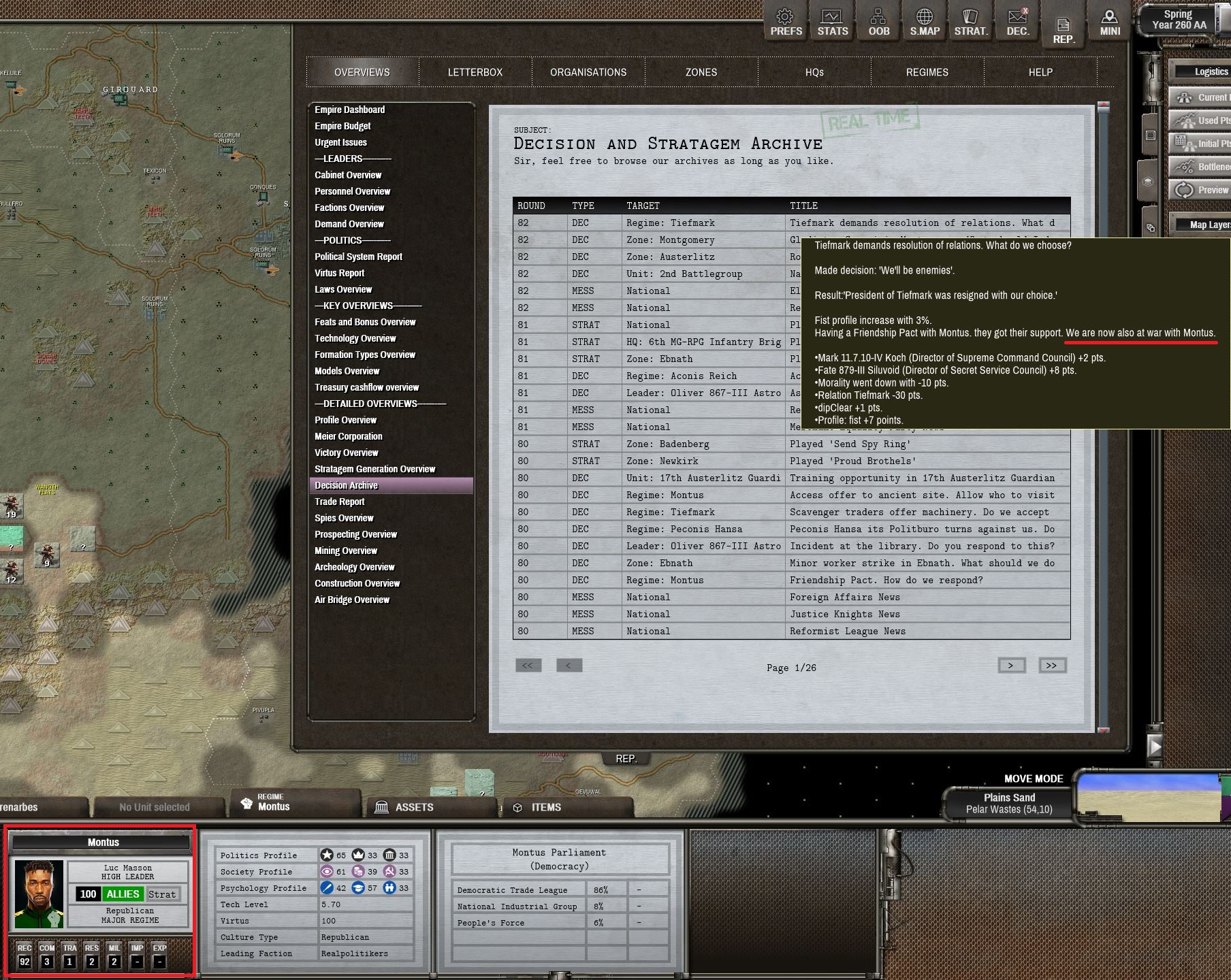Open the S.MAP strategic map button

point(925,22)
